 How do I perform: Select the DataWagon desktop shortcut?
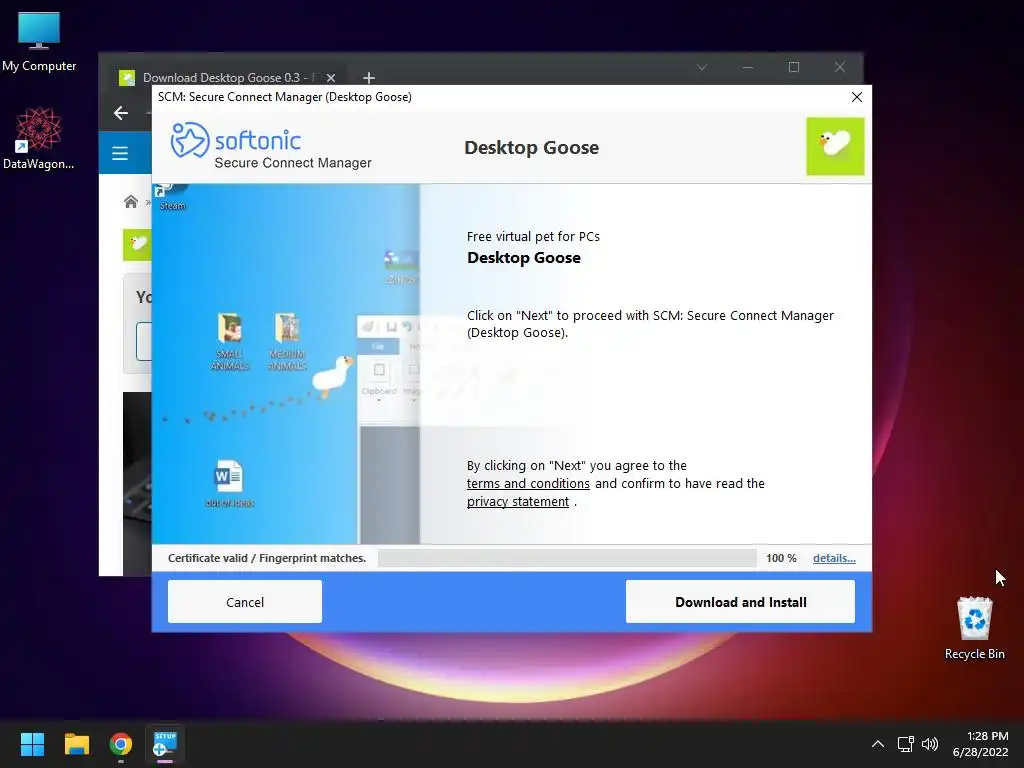pos(39,138)
